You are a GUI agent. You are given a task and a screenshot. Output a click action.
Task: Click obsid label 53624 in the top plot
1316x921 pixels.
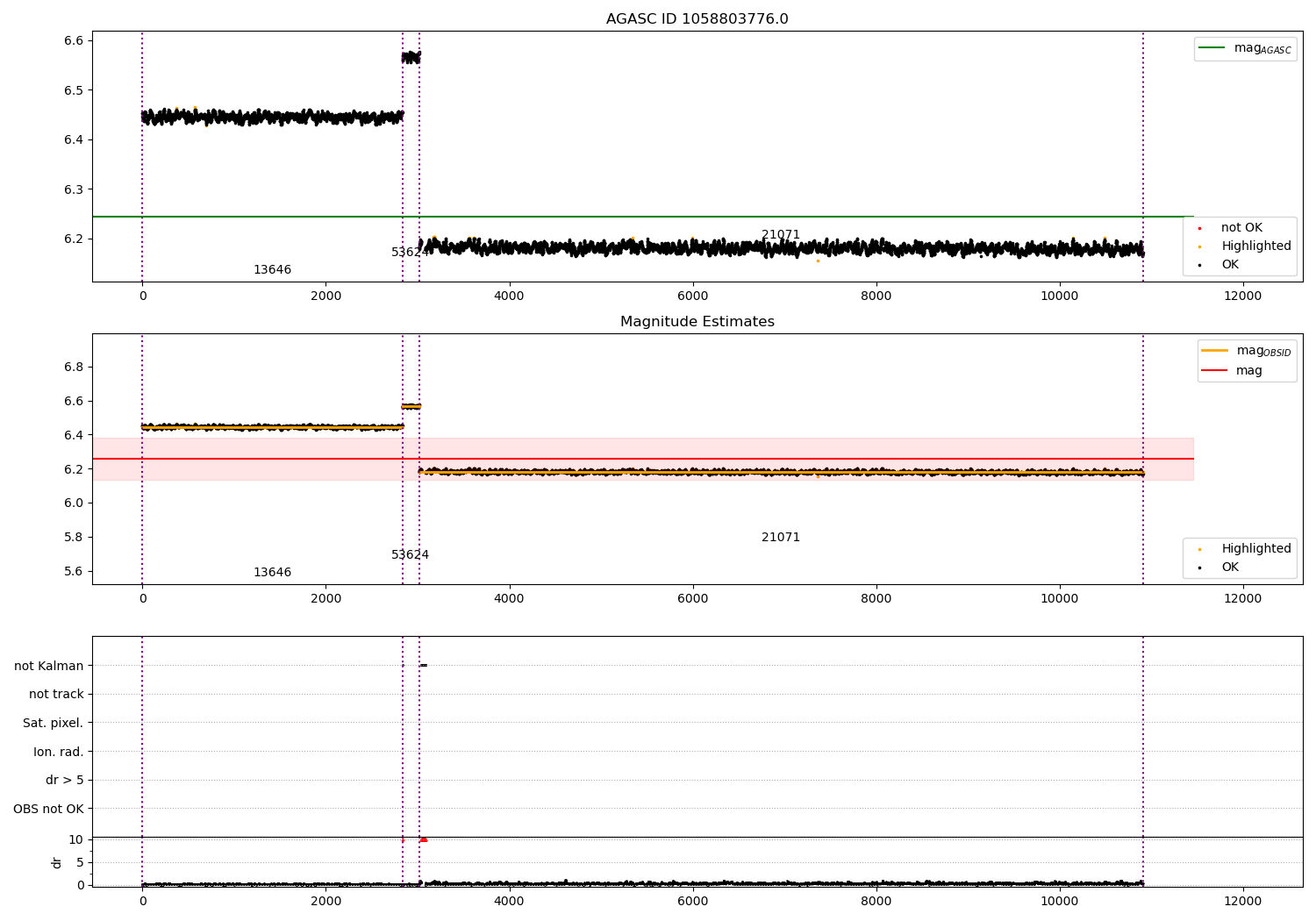tap(410, 253)
